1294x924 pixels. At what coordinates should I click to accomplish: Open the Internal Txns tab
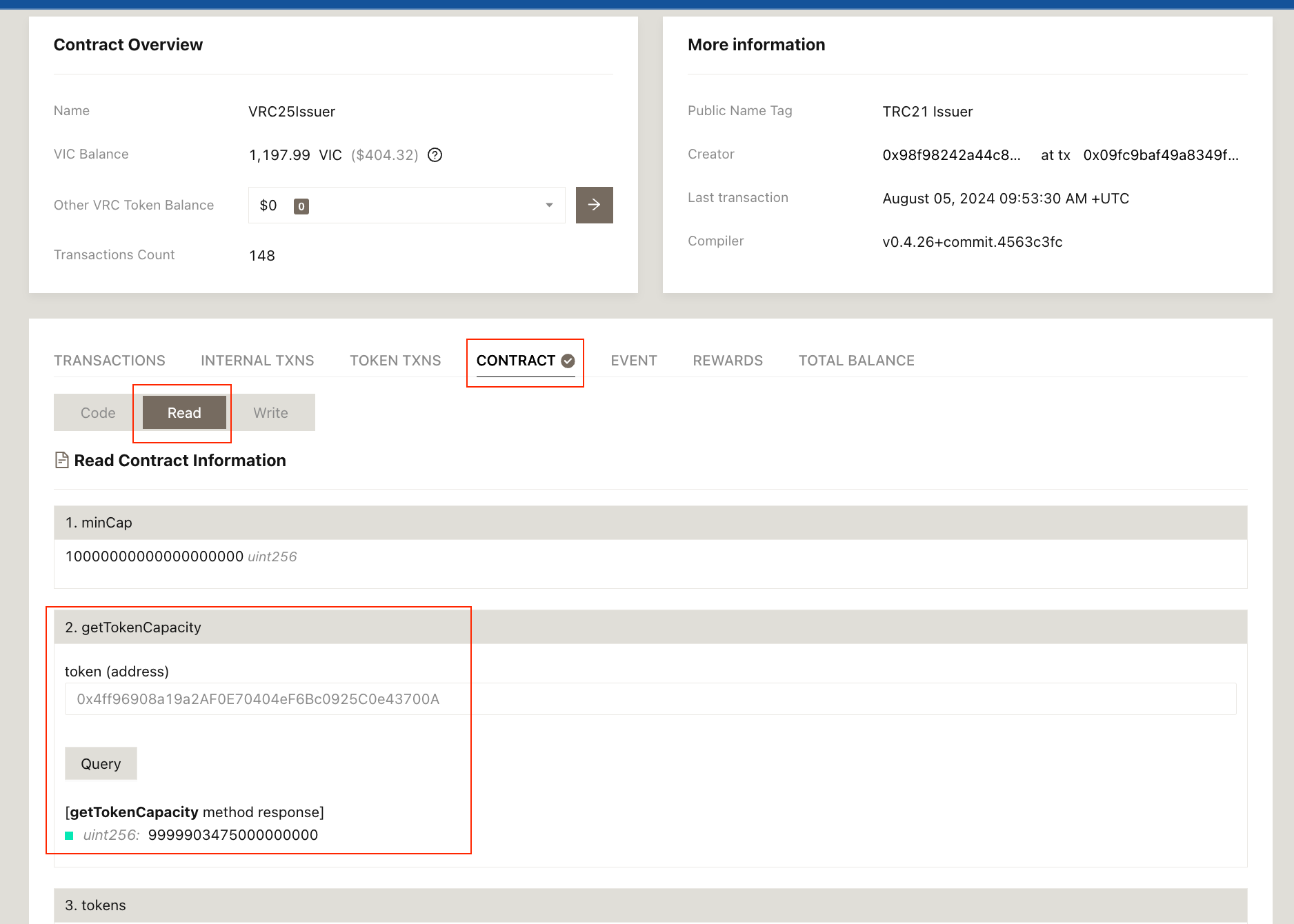point(257,361)
